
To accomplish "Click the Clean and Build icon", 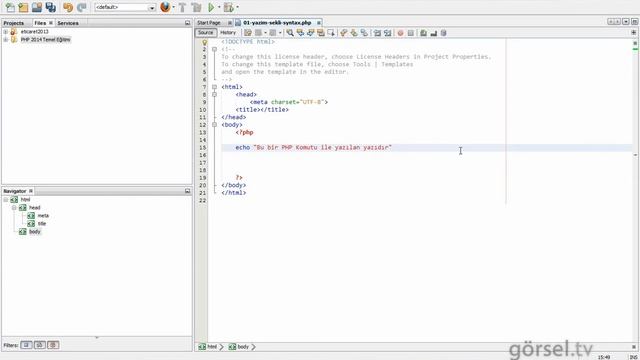I will [196, 7].
